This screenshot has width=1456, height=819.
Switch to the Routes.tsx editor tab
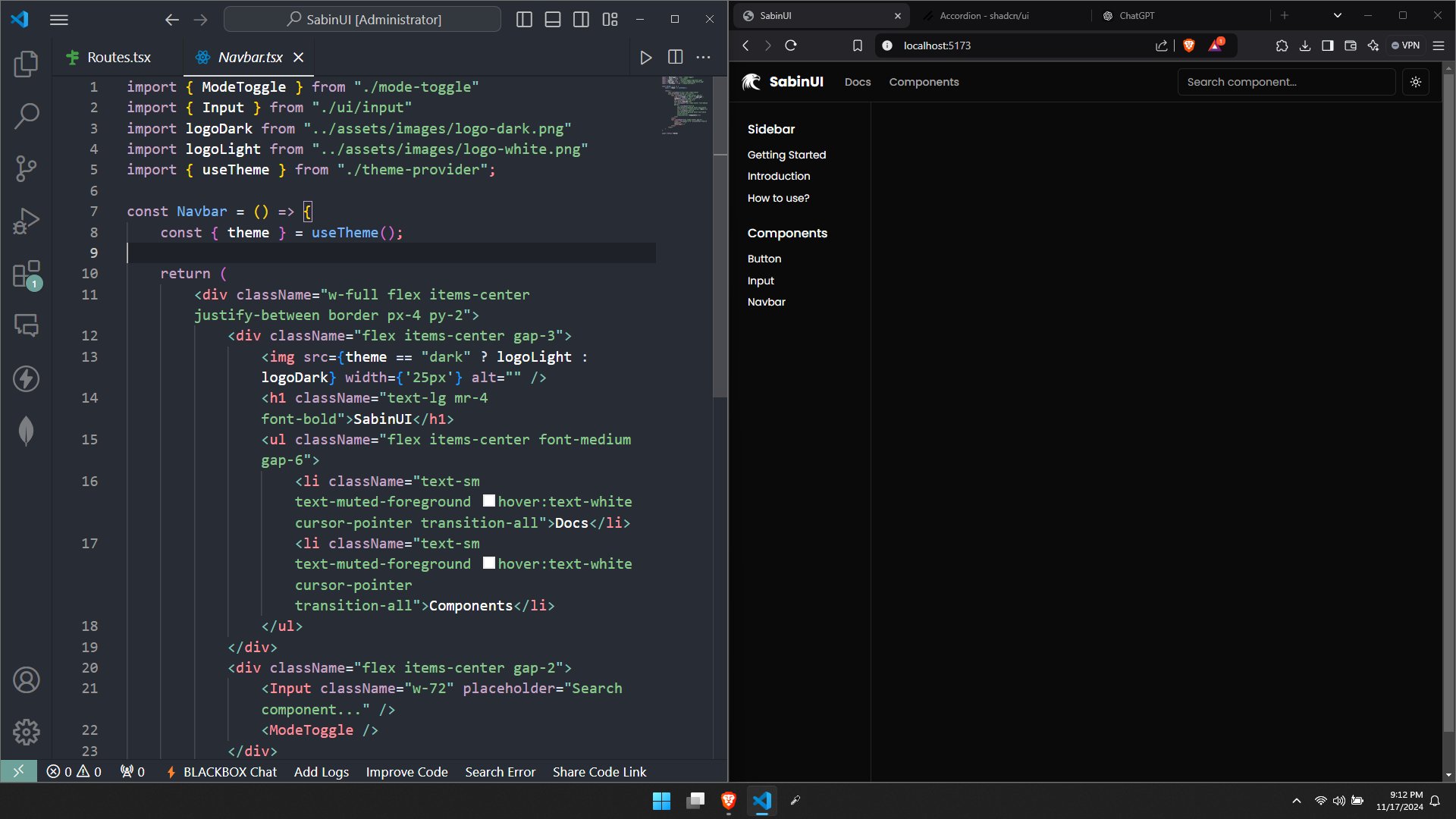pyautogui.click(x=118, y=58)
